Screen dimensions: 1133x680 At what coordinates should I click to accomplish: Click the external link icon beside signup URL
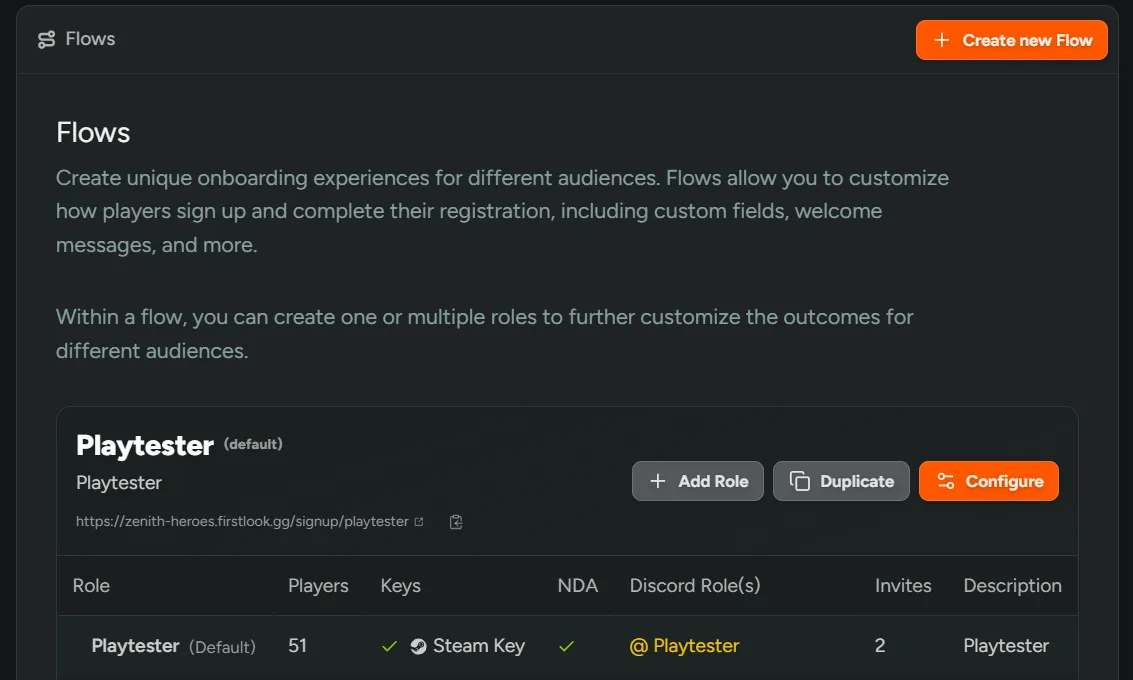point(419,521)
